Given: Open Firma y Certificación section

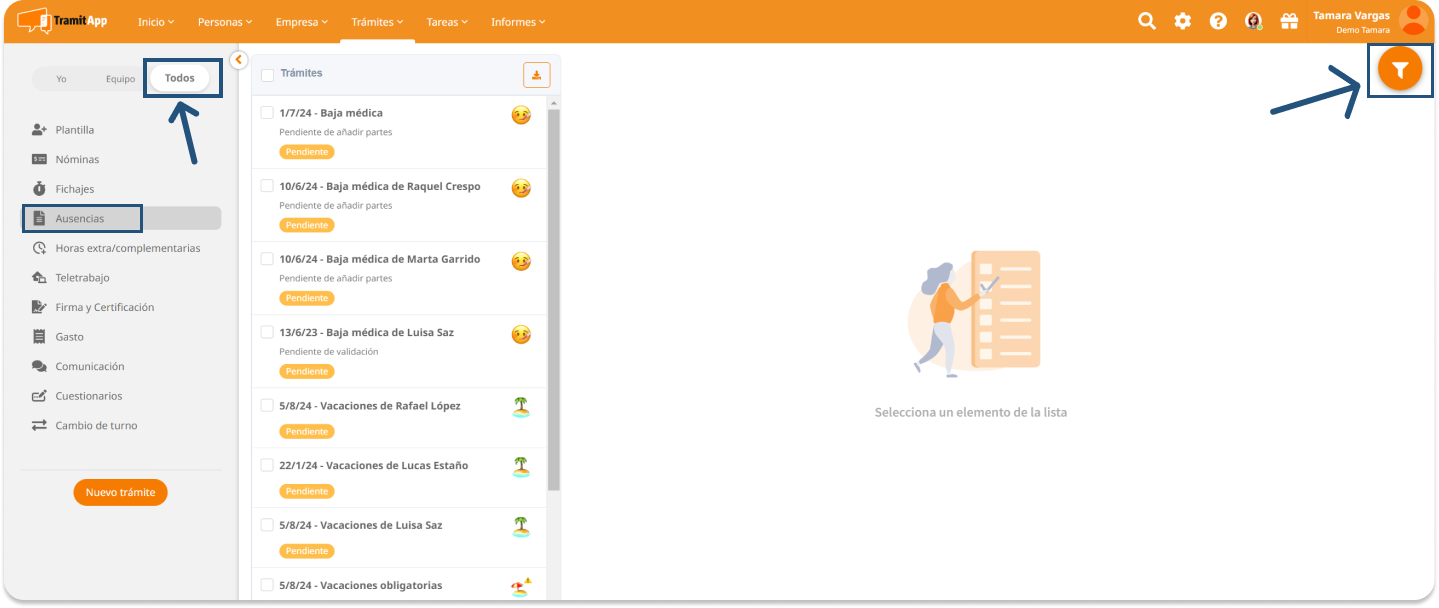Looking at the screenshot, I should pos(104,307).
